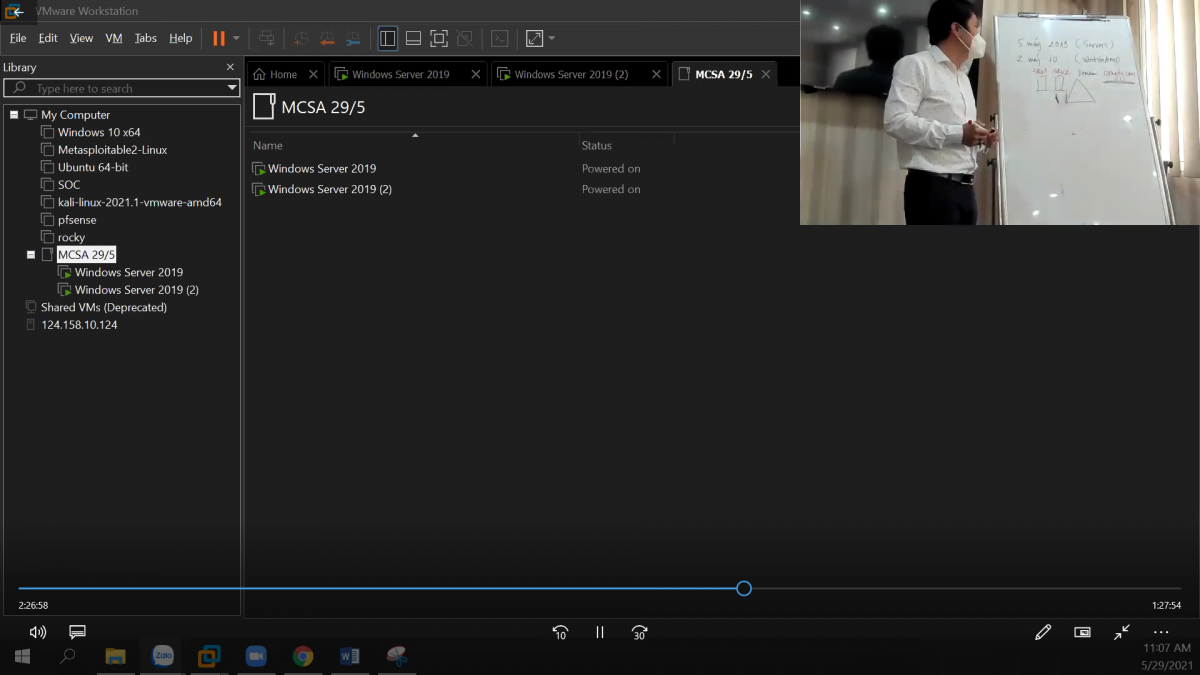Image resolution: width=1200 pixels, height=675 pixels.
Task: Open the console view toolbar icon
Action: pyautogui.click(x=500, y=39)
